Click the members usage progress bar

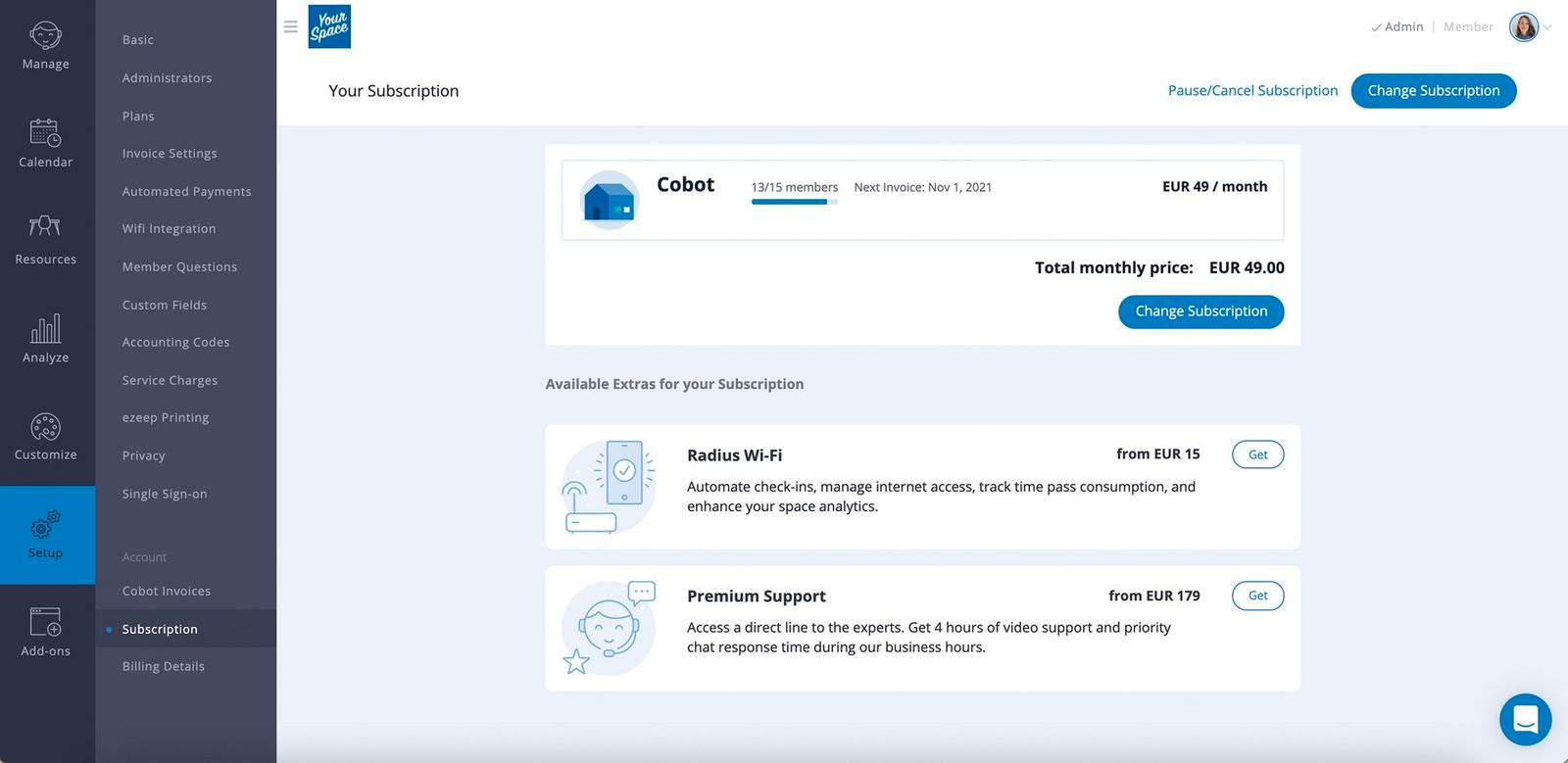tap(795, 202)
